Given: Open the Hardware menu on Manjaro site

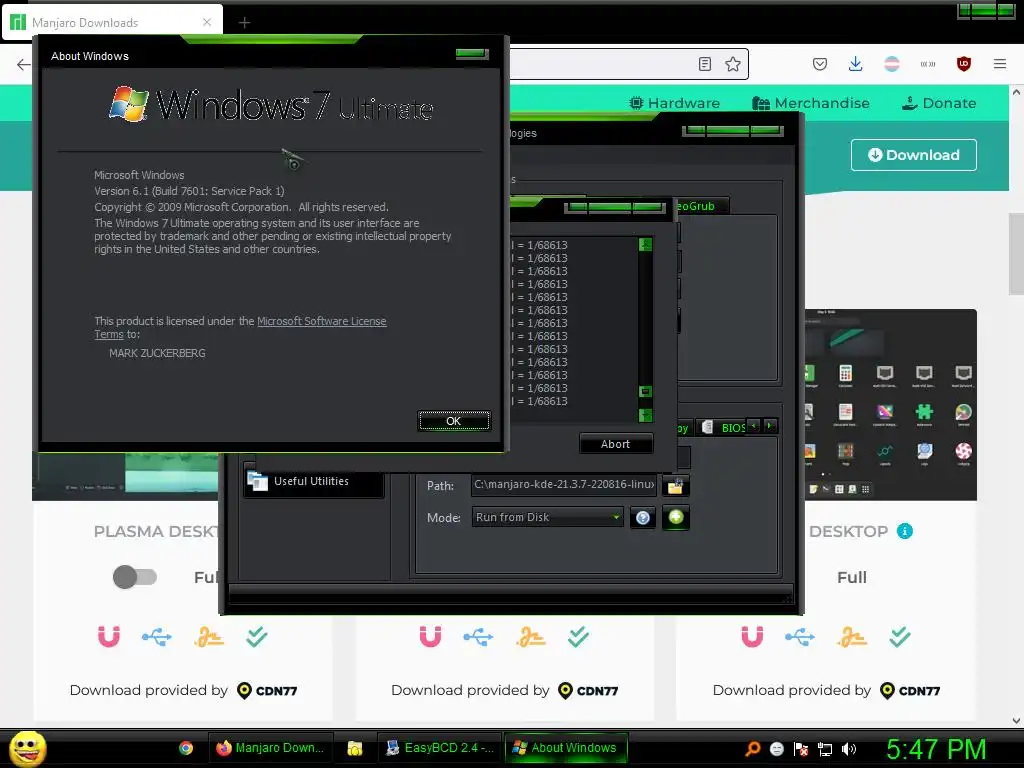Looking at the screenshot, I should tap(674, 103).
